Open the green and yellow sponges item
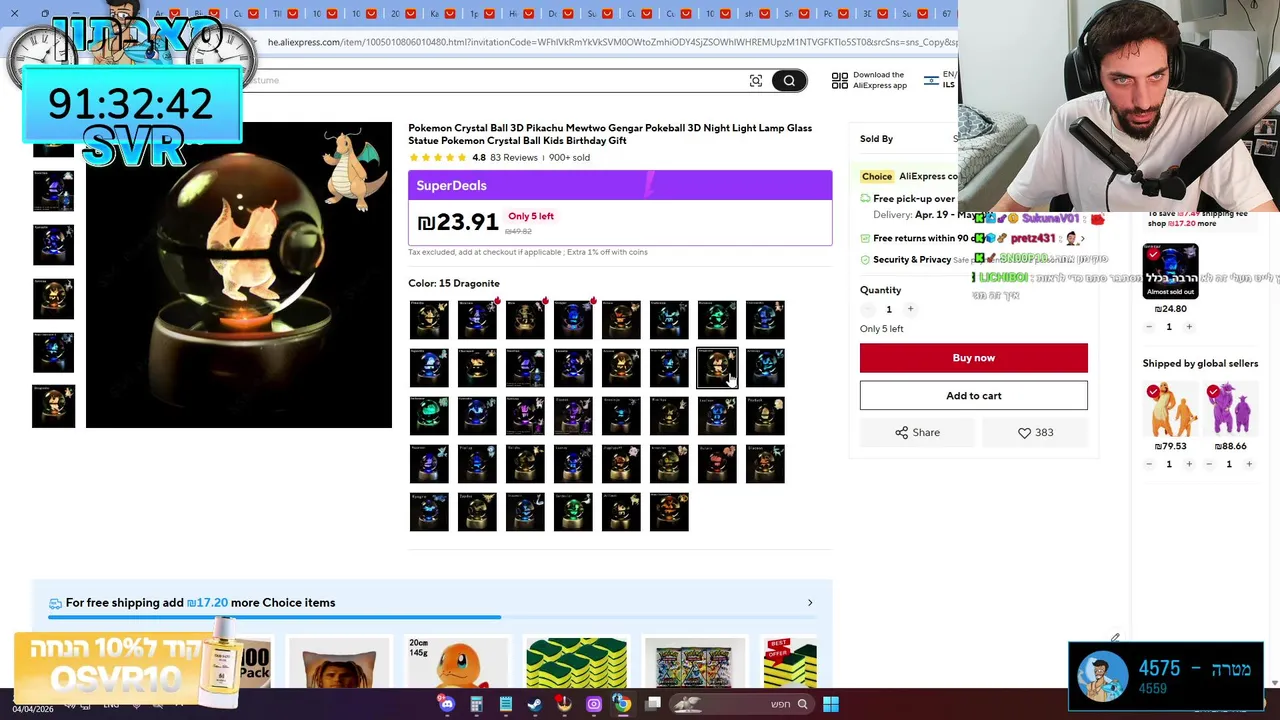Viewport: 1280px width, 720px height. click(576, 663)
